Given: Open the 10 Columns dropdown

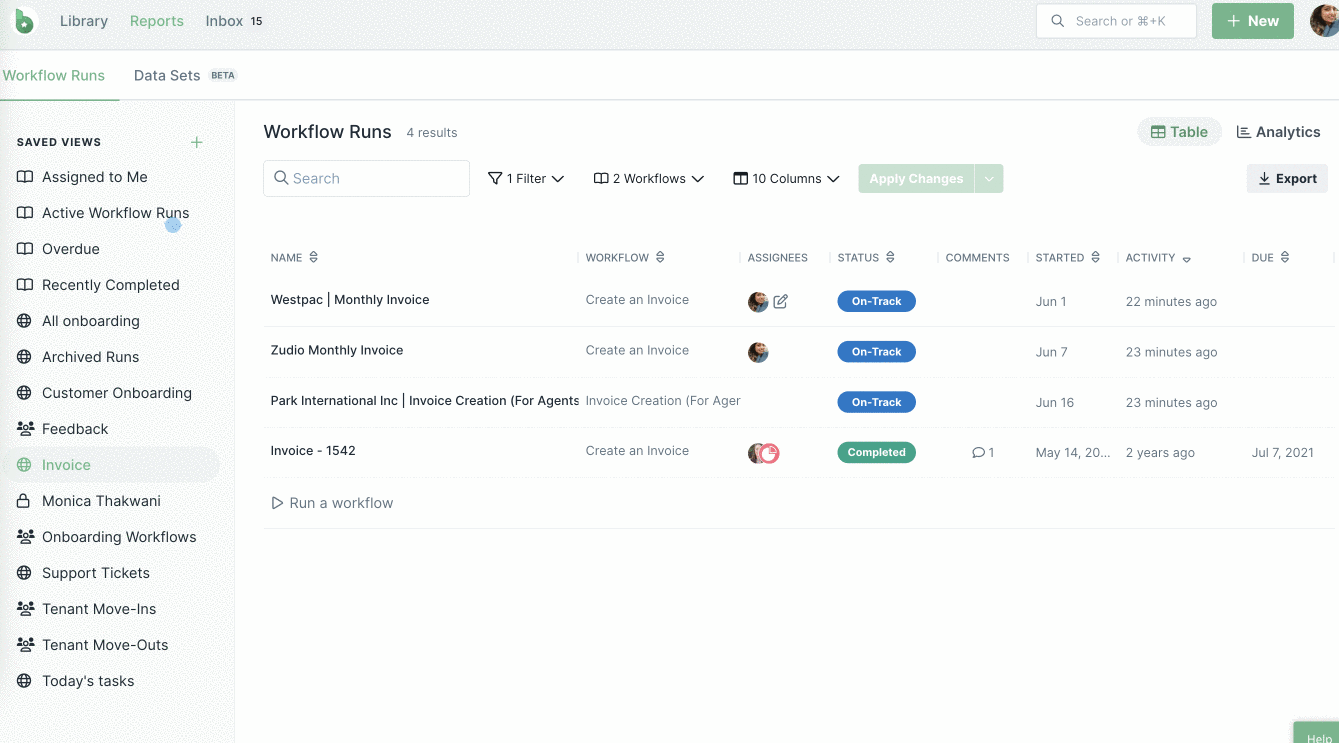Looking at the screenshot, I should pyautogui.click(x=786, y=179).
